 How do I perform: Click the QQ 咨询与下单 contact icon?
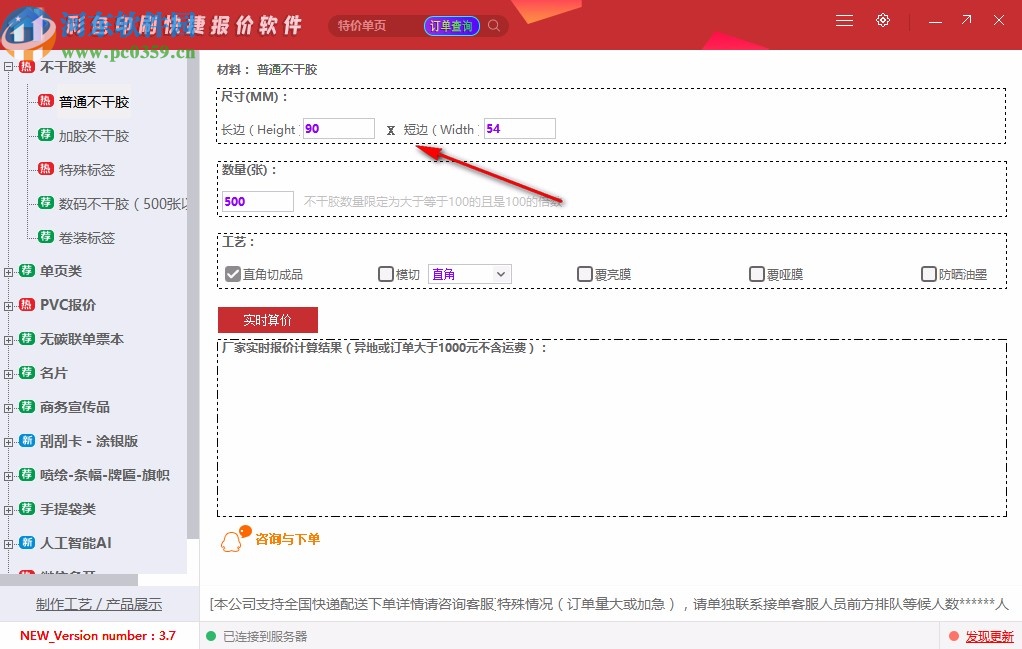[x=231, y=539]
